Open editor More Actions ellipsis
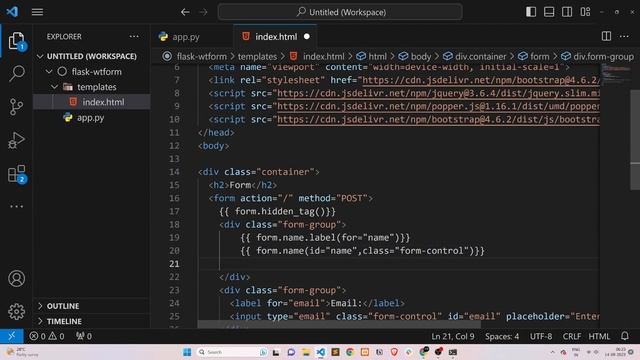The width and height of the screenshot is (640, 360). coord(624,36)
